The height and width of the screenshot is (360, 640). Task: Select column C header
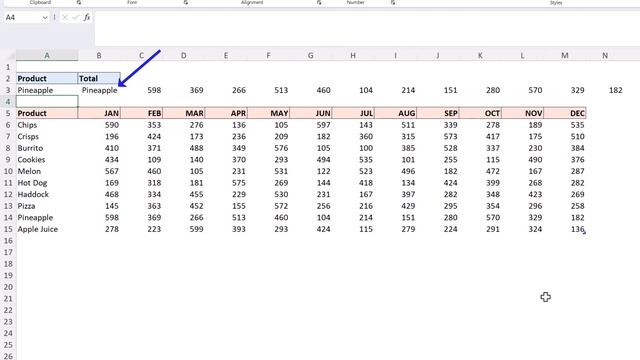pyautogui.click(x=141, y=55)
